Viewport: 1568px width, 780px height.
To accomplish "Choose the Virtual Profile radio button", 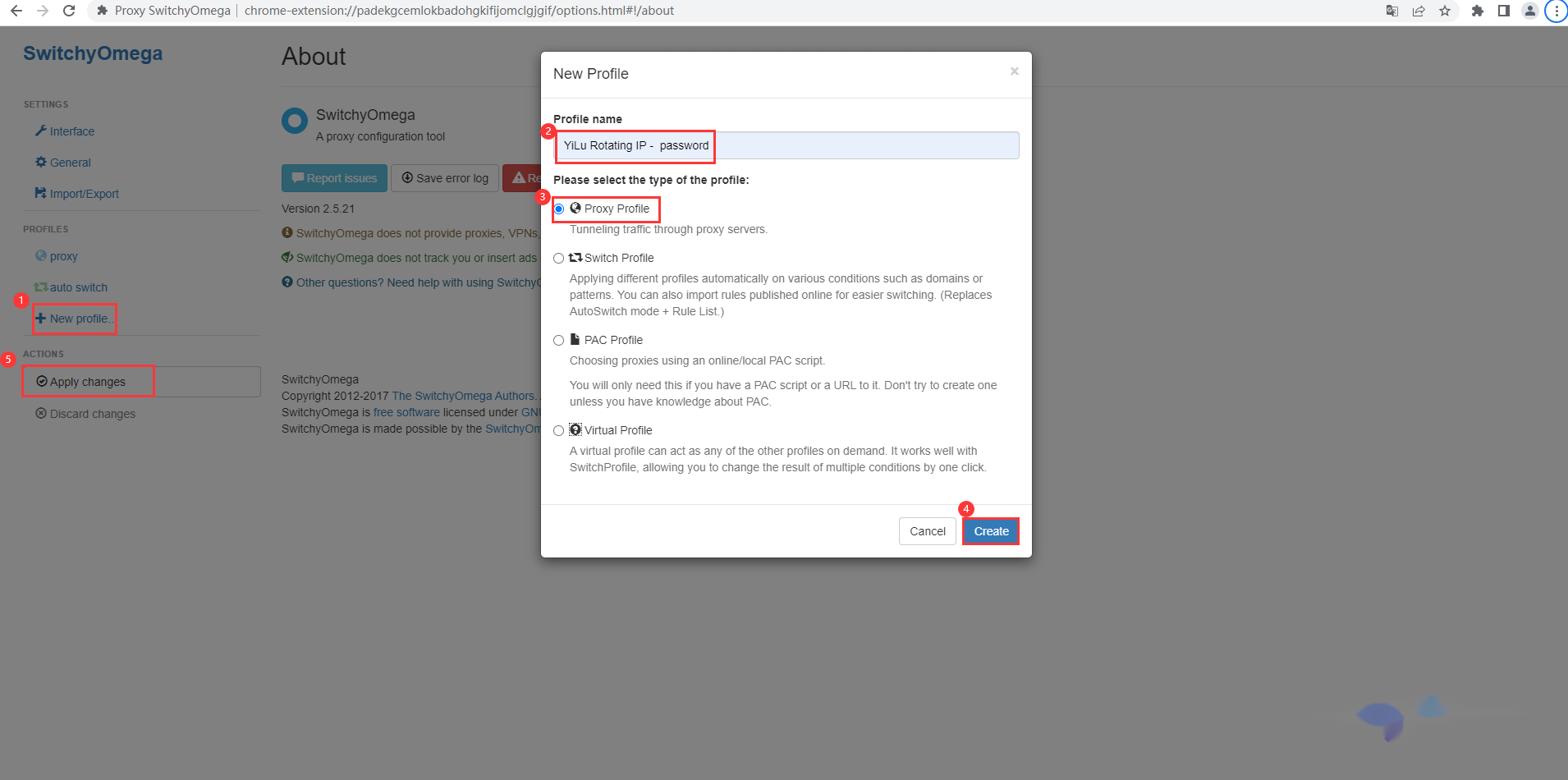I will [x=559, y=431].
